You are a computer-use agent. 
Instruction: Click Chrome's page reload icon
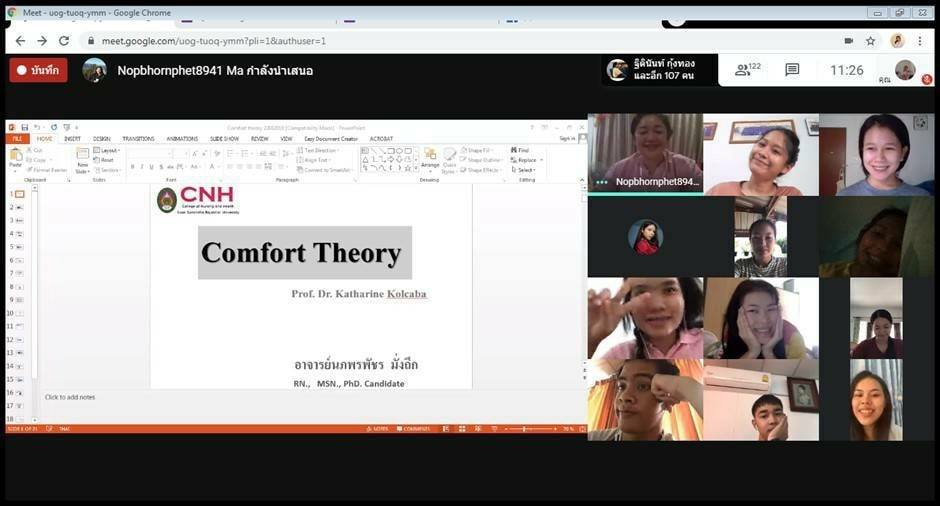click(64, 41)
